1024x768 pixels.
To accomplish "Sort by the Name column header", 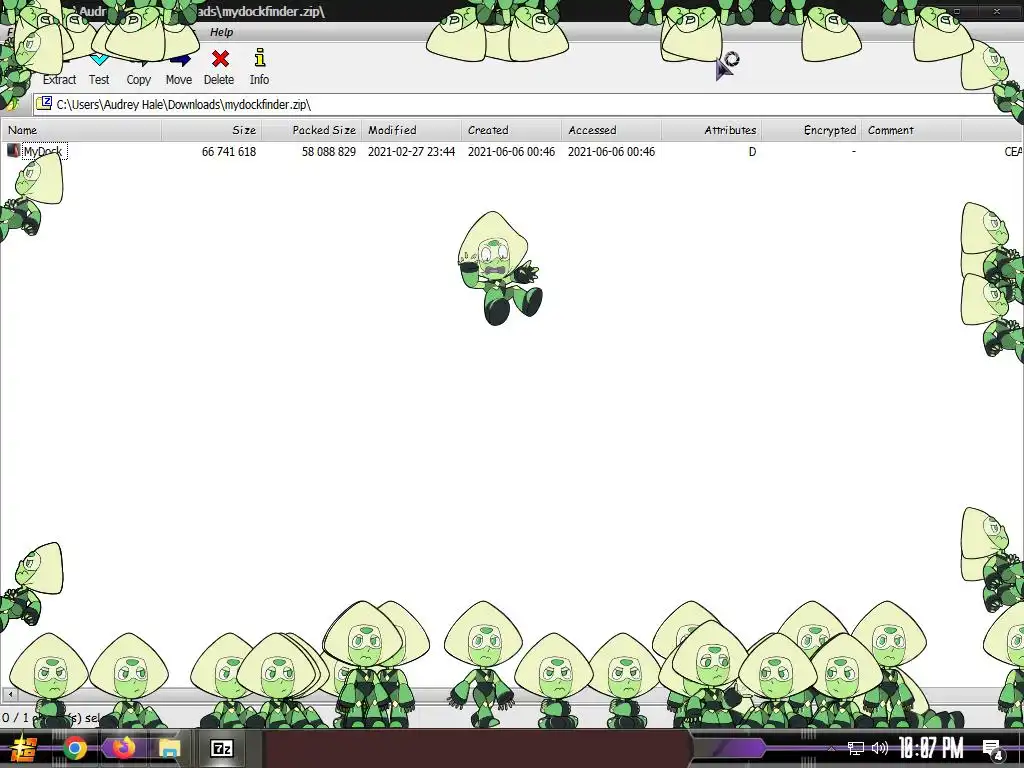I will click(81, 130).
